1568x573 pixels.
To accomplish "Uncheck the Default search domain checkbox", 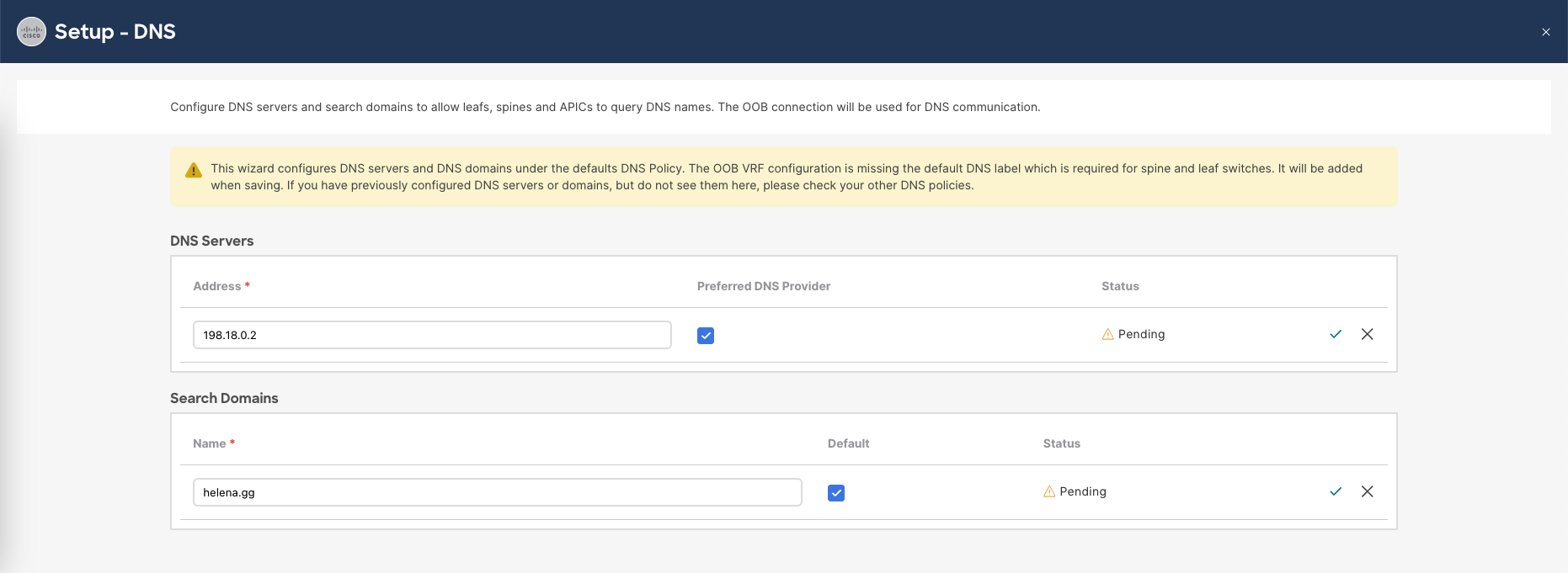I will click(x=836, y=493).
